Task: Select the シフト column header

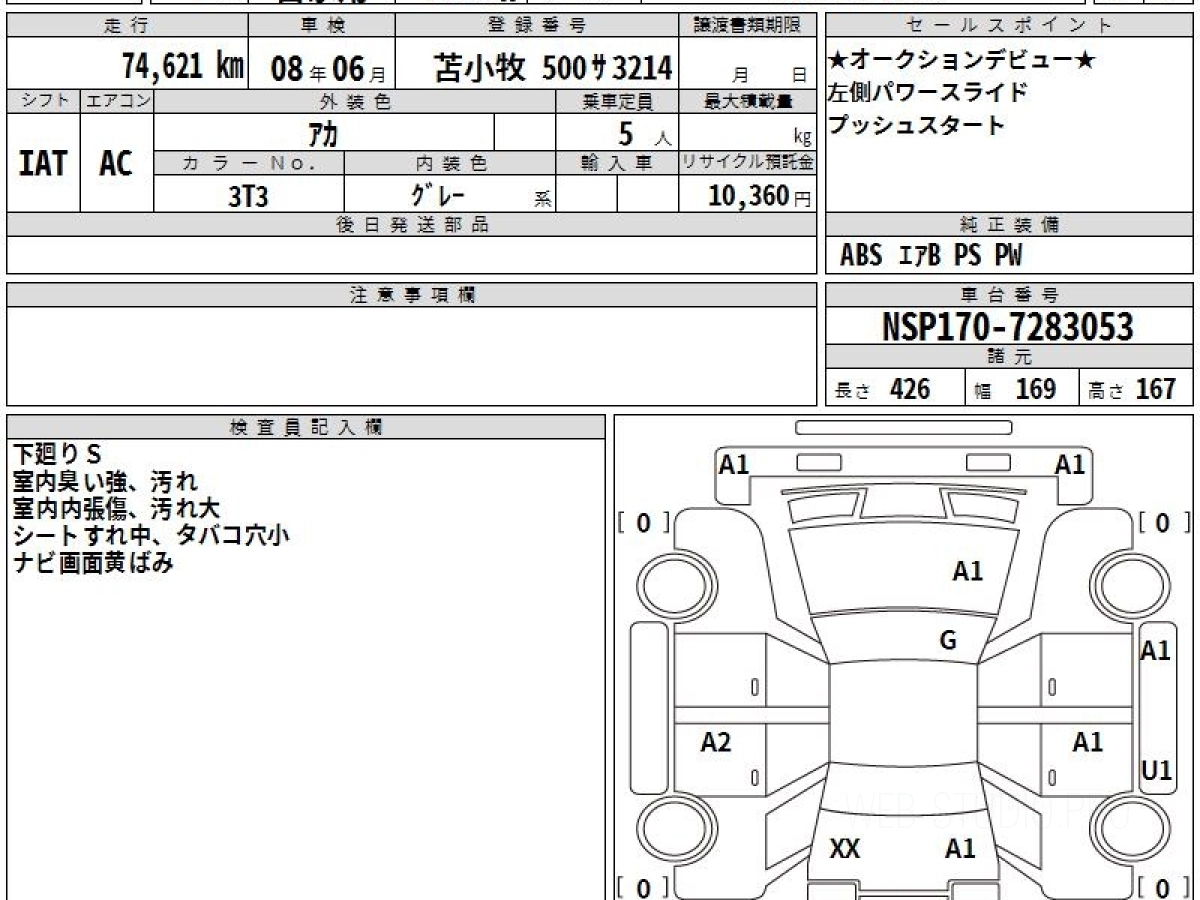Action: (43, 100)
